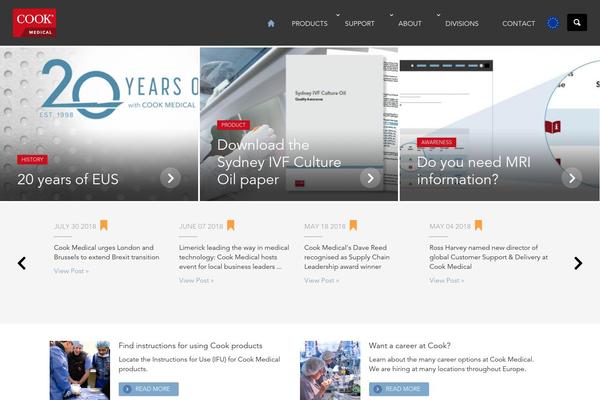Go to the home icon in navbar
This screenshot has height=400, width=600.
pos(271,23)
